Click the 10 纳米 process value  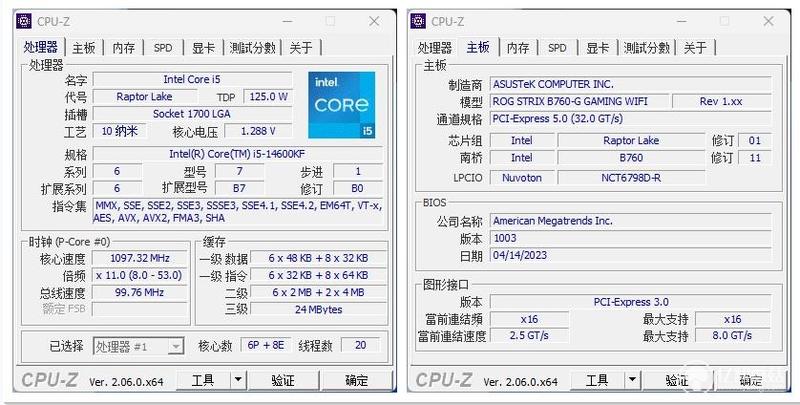[x=119, y=131]
